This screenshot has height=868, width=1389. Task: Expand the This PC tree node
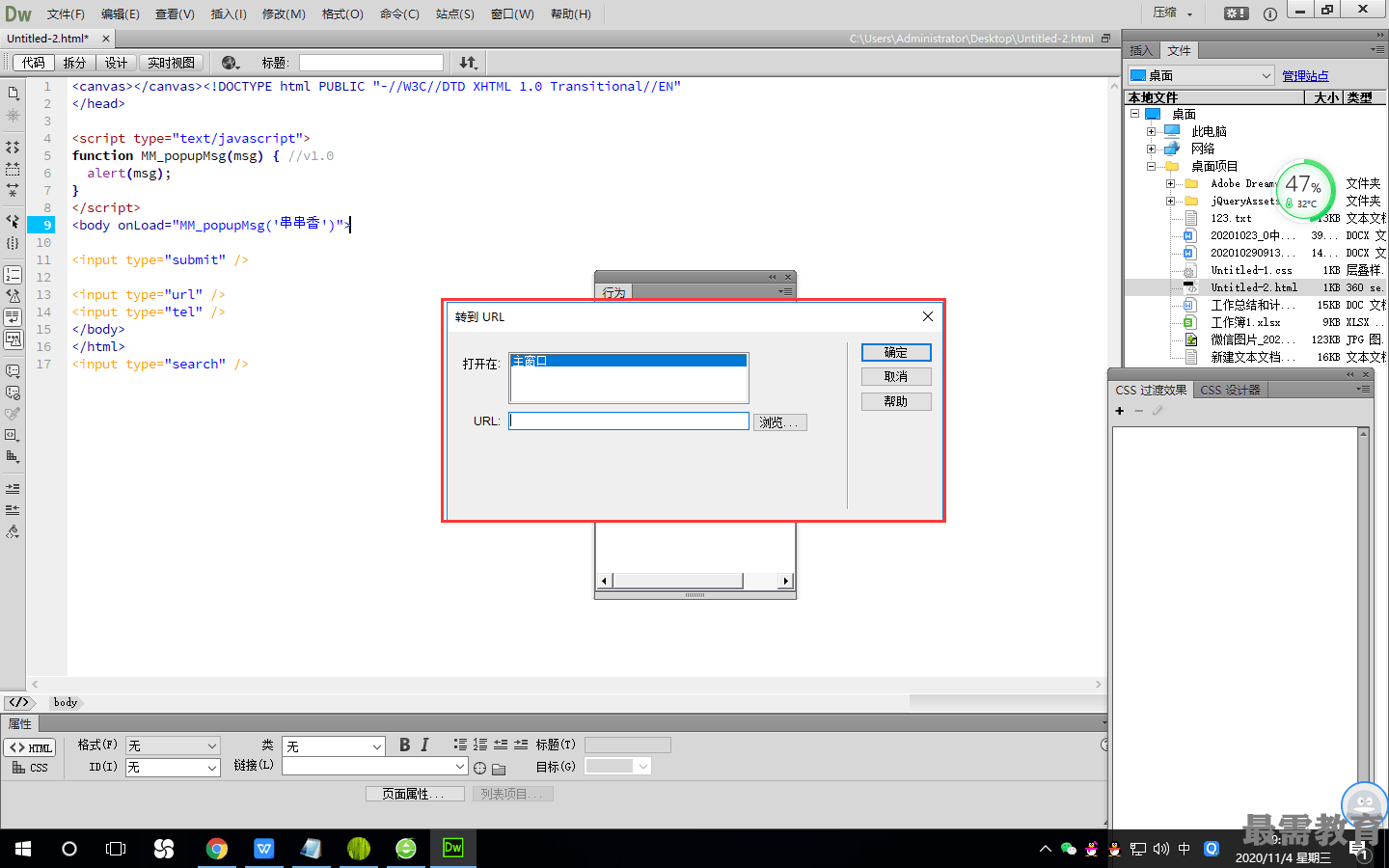tap(1151, 131)
